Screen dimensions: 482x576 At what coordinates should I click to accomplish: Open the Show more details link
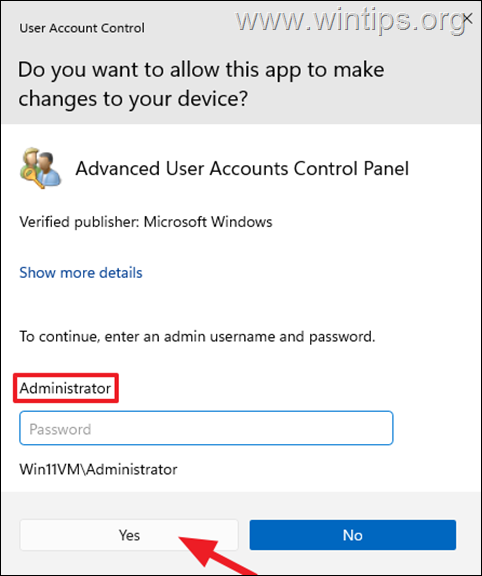click(81, 273)
